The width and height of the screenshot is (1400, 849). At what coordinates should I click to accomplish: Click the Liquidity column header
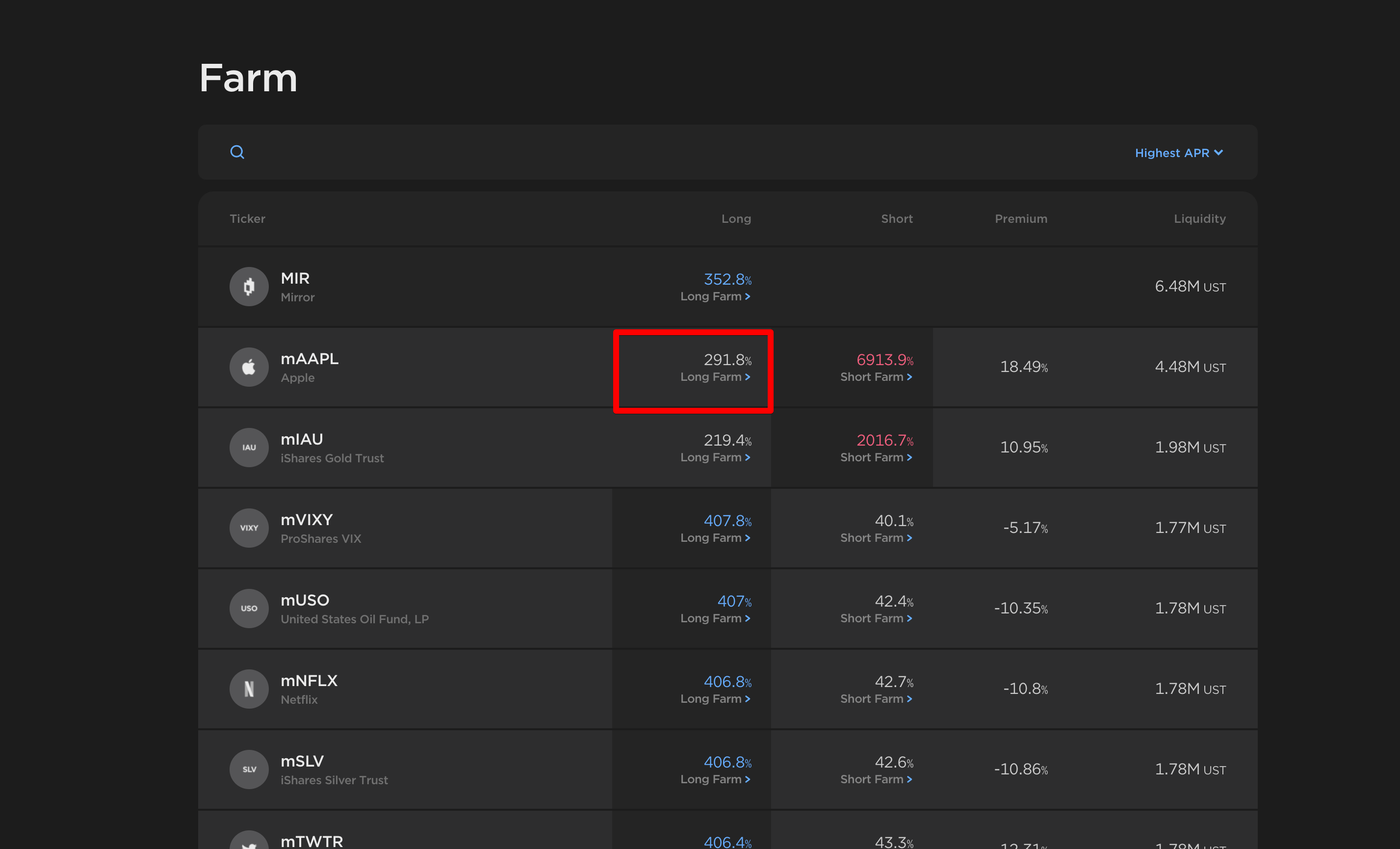(x=1199, y=219)
